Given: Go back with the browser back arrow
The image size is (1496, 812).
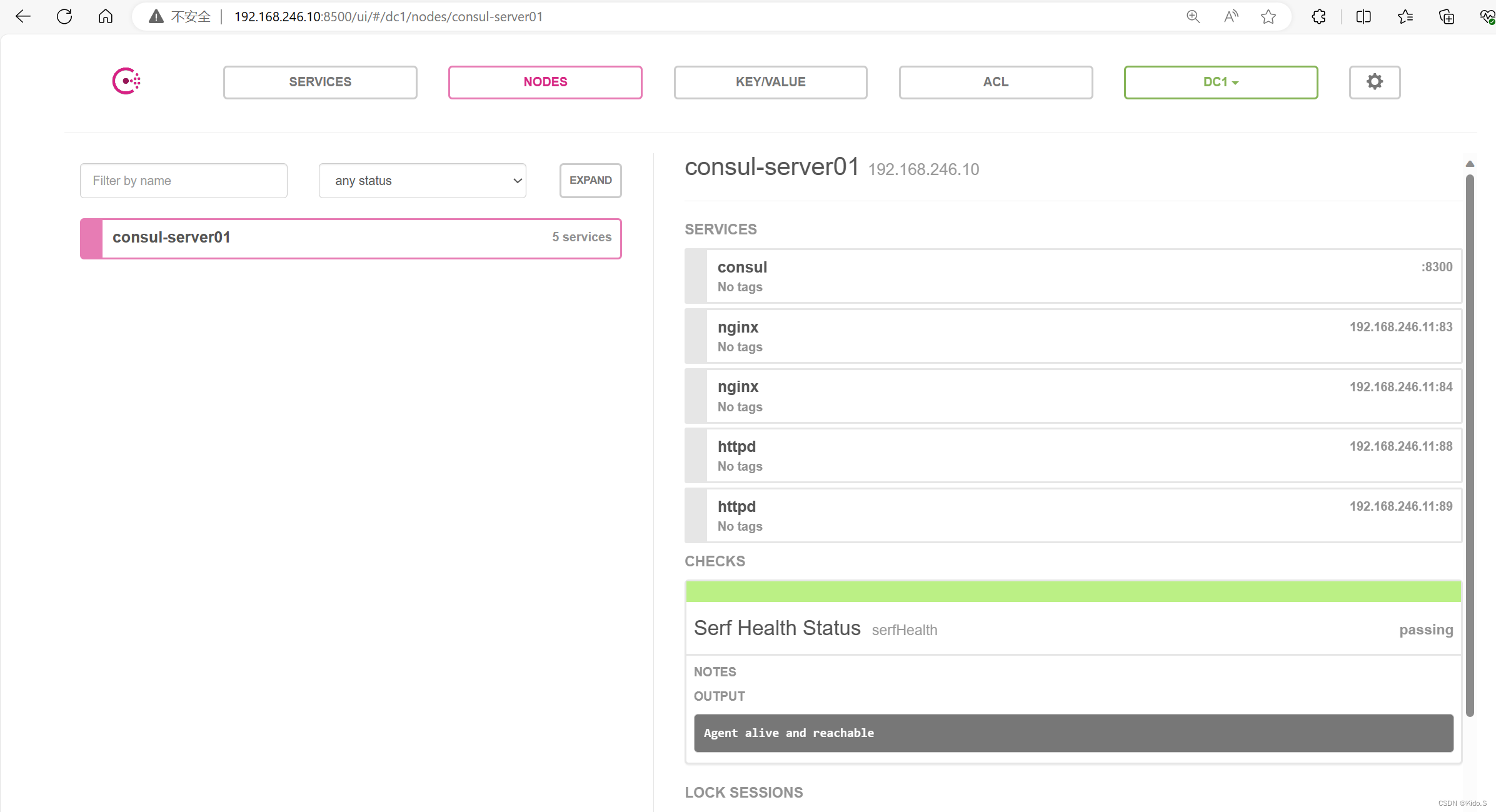Looking at the screenshot, I should pyautogui.click(x=23, y=17).
